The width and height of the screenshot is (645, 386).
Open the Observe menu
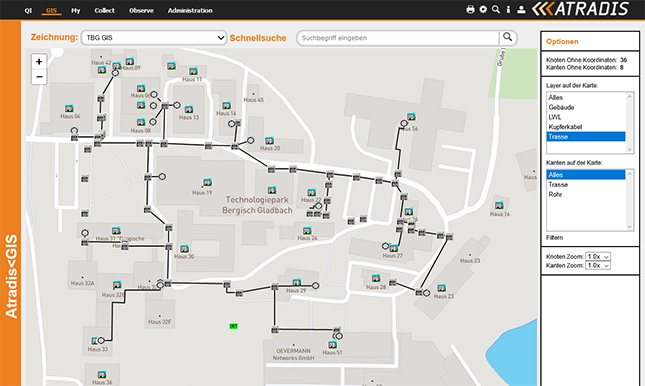[x=141, y=10]
